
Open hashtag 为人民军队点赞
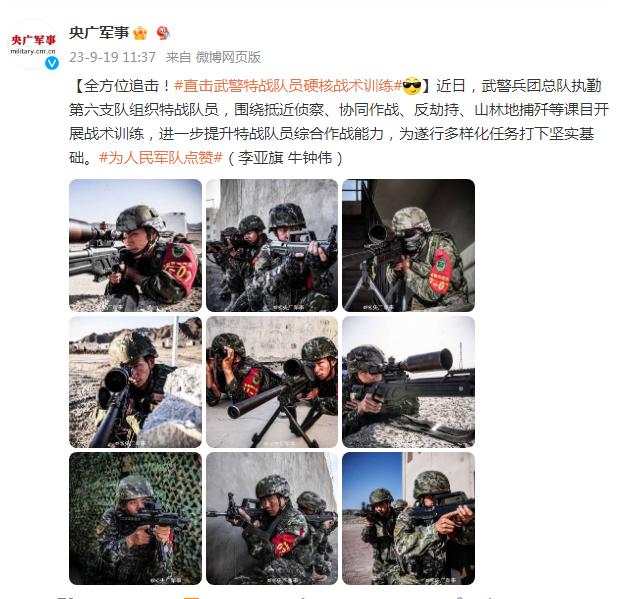click(161, 158)
